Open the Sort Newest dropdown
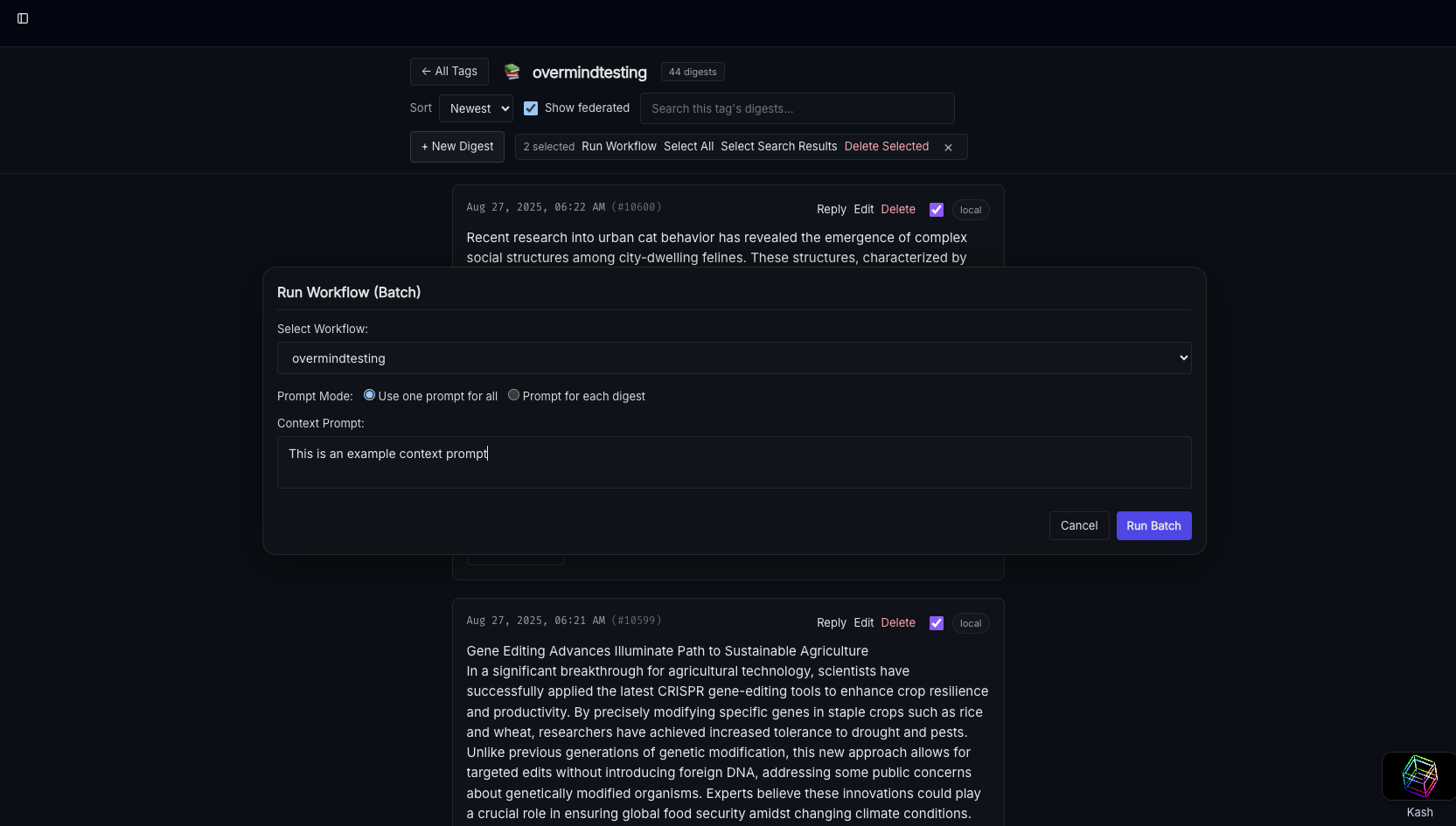 (x=476, y=108)
